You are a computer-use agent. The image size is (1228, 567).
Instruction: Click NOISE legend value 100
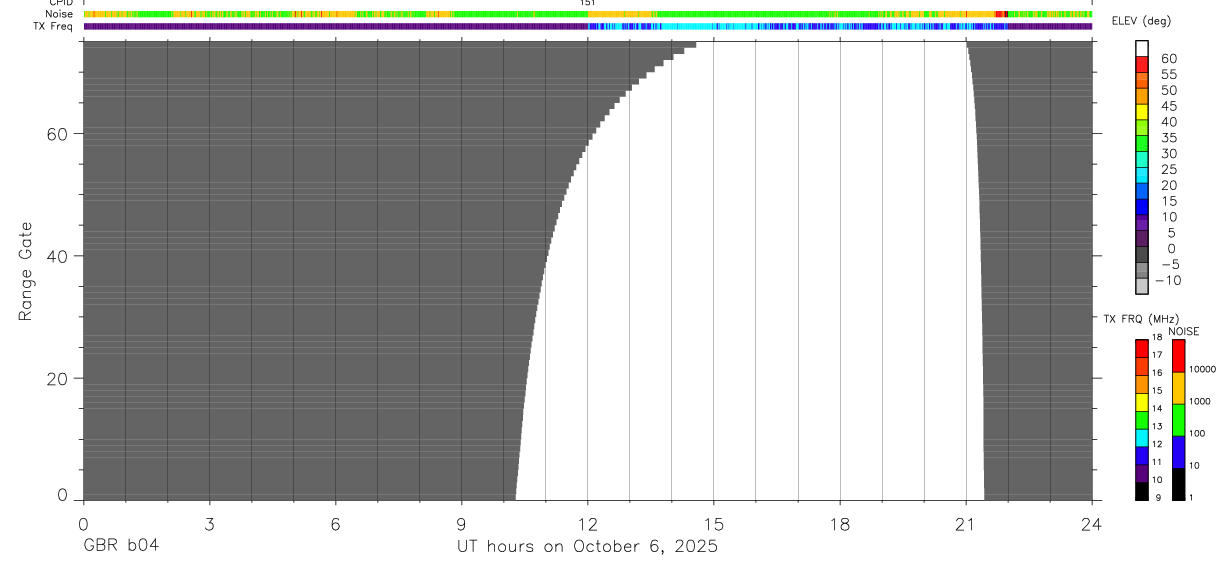(1196, 434)
